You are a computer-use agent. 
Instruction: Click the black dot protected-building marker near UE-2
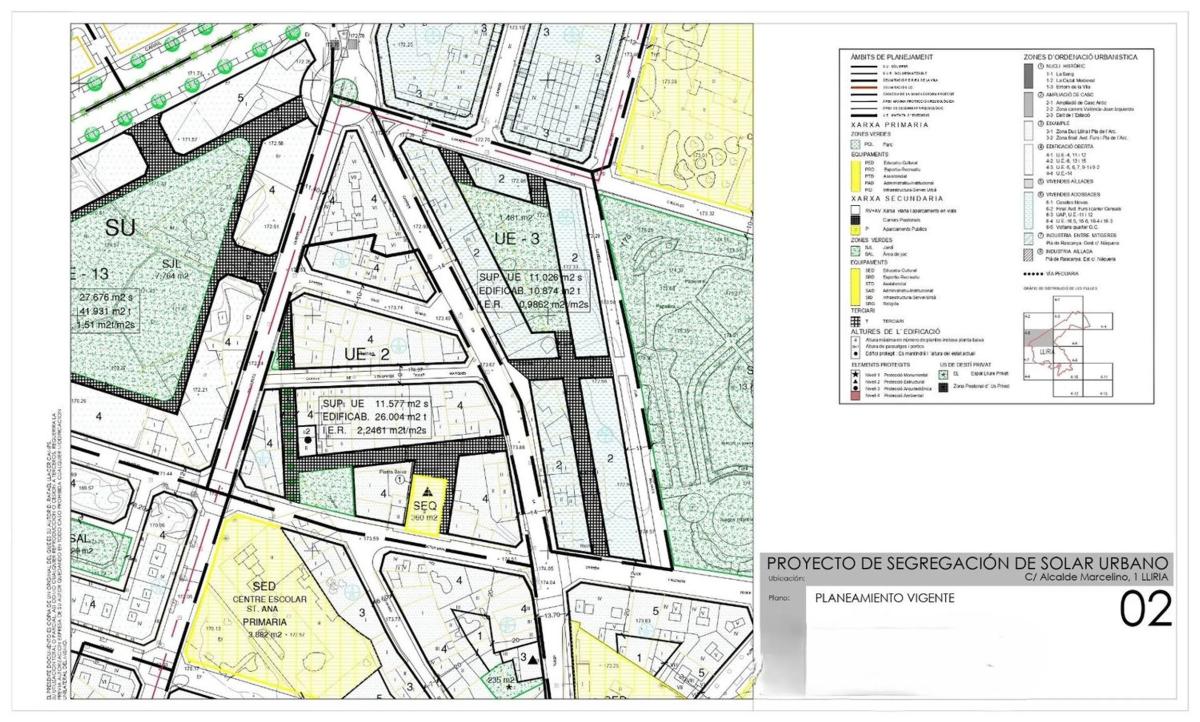pyautogui.click(x=307, y=440)
